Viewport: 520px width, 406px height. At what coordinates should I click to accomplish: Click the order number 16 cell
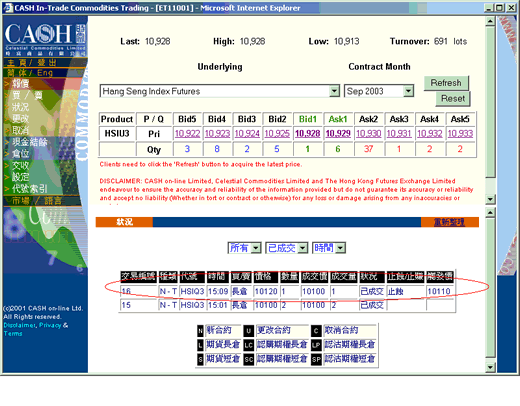[138, 291]
